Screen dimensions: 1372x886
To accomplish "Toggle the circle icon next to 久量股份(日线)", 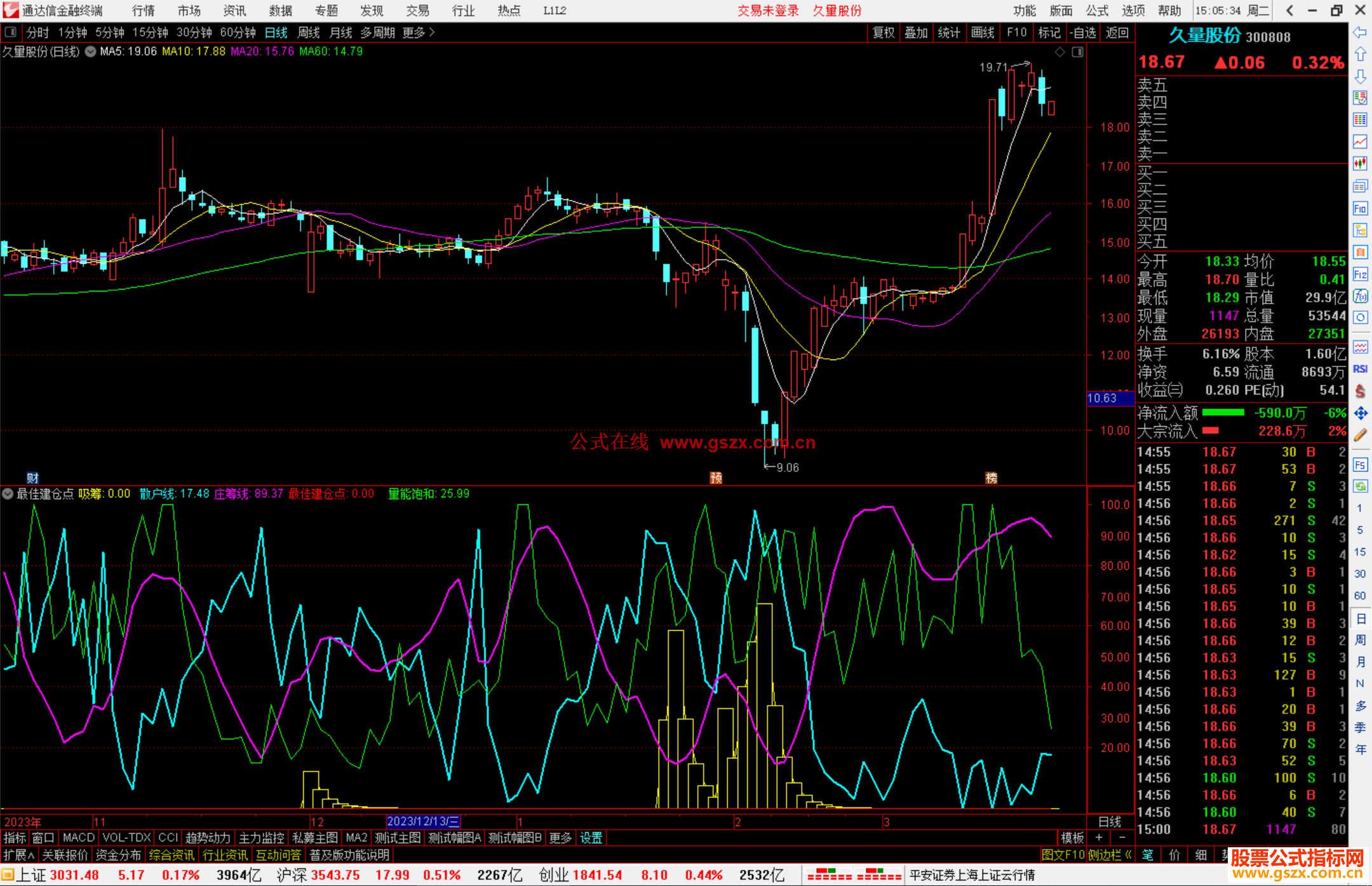I will tap(91, 51).
